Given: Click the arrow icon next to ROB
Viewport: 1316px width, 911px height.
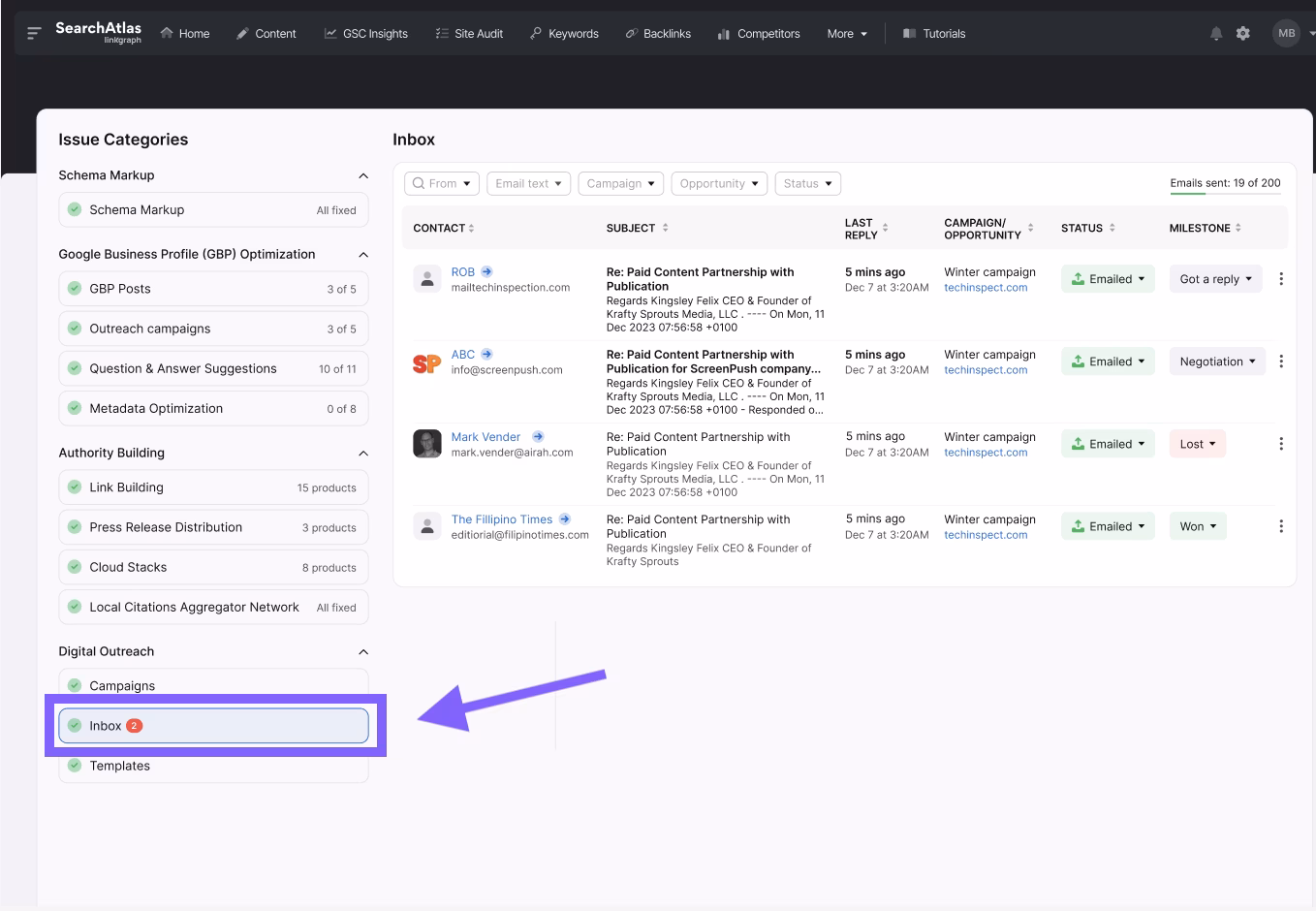Looking at the screenshot, I should (486, 272).
